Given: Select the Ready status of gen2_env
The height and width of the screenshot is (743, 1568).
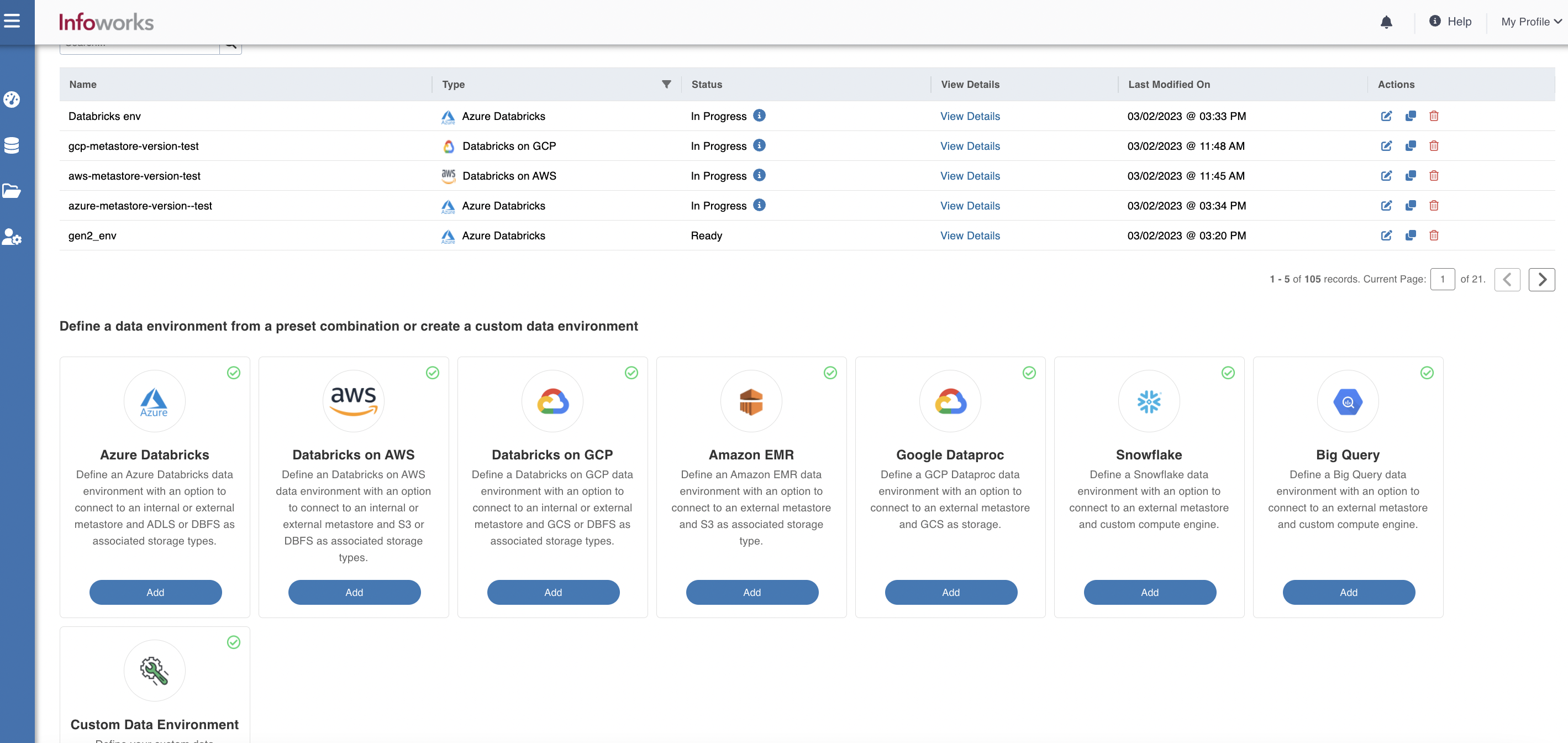Looking at the screenshot, I should pos(706,235).
